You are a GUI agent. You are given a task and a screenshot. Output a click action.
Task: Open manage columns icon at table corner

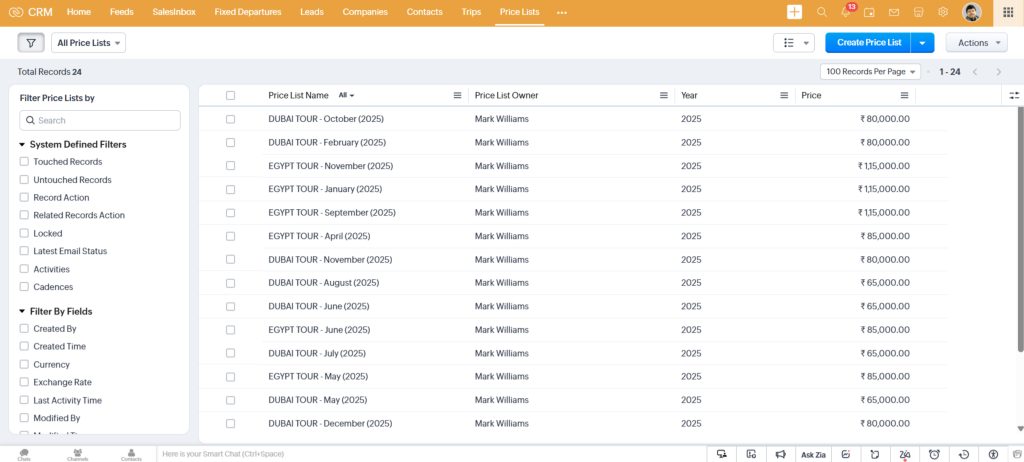tap(1014, 95)
